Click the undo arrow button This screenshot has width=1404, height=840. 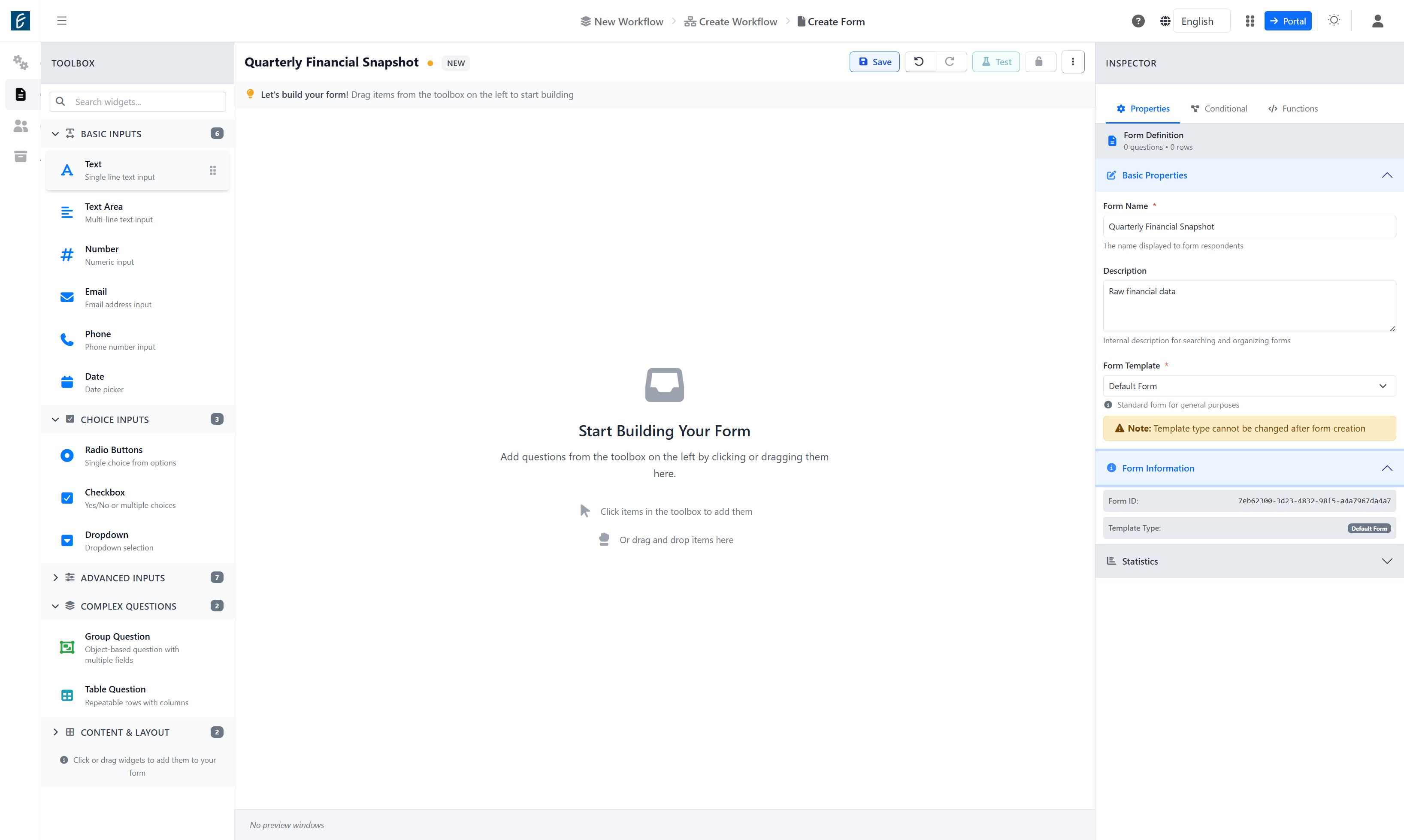click(920, 62)
